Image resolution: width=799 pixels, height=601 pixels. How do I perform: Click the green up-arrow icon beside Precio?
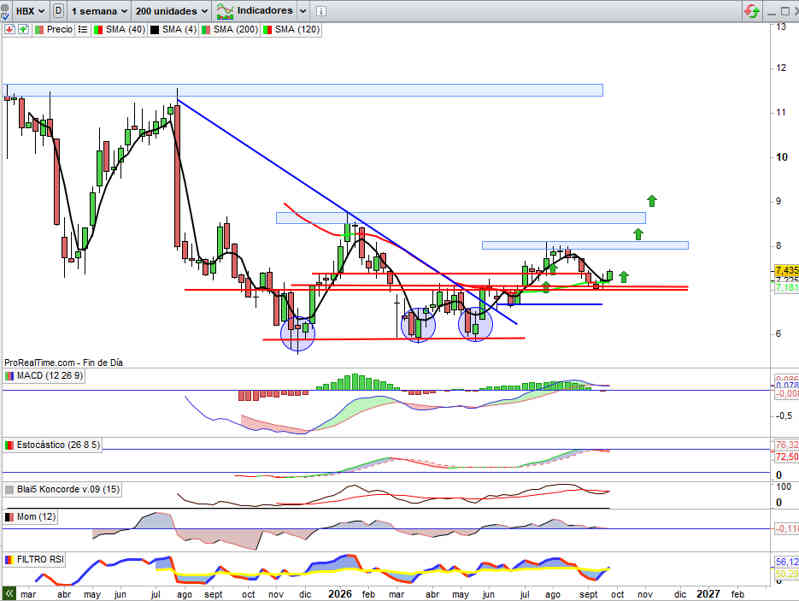(x=23, y=30)
